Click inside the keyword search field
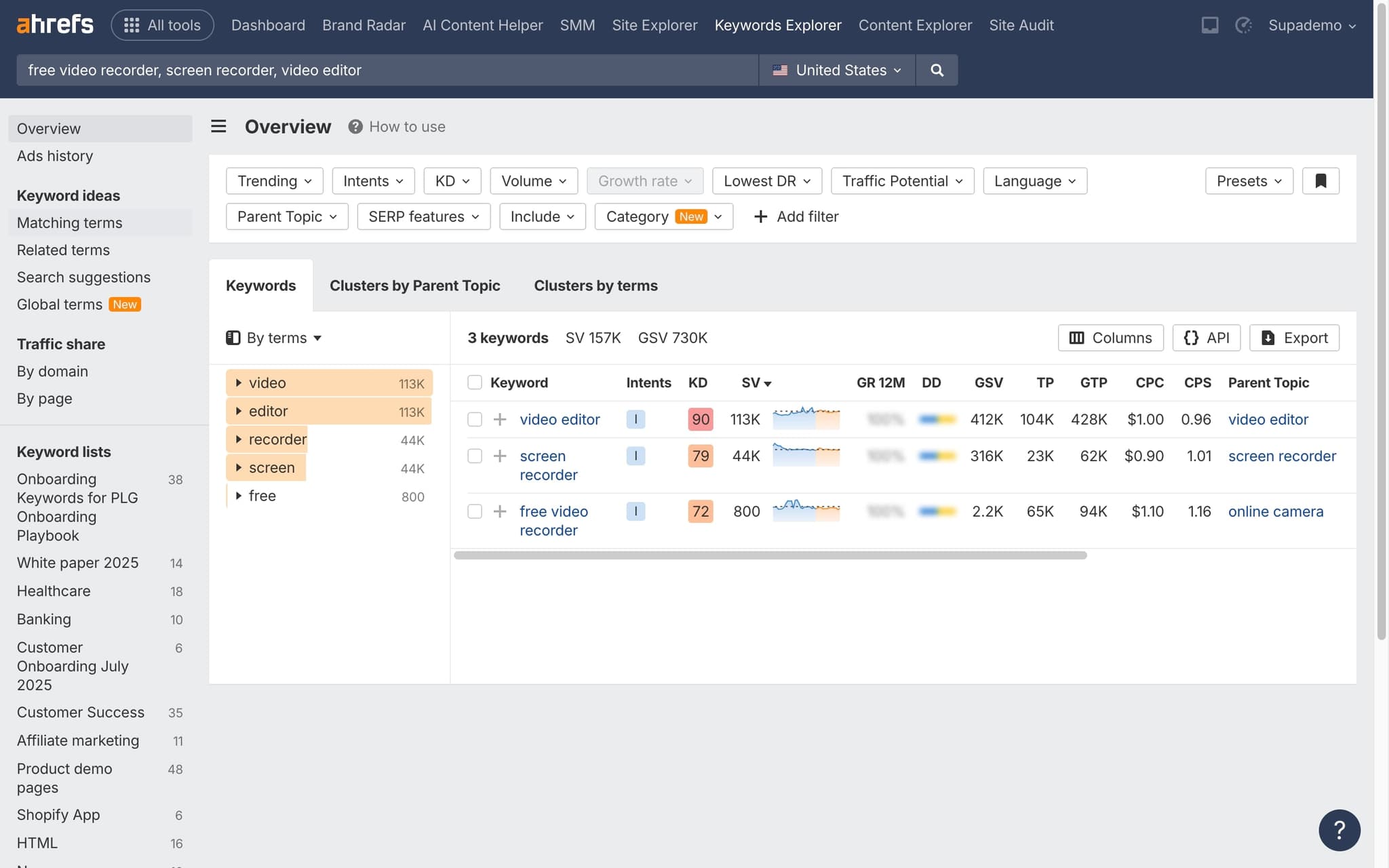This screenshot has height=868, width=1389. [387, 70]
